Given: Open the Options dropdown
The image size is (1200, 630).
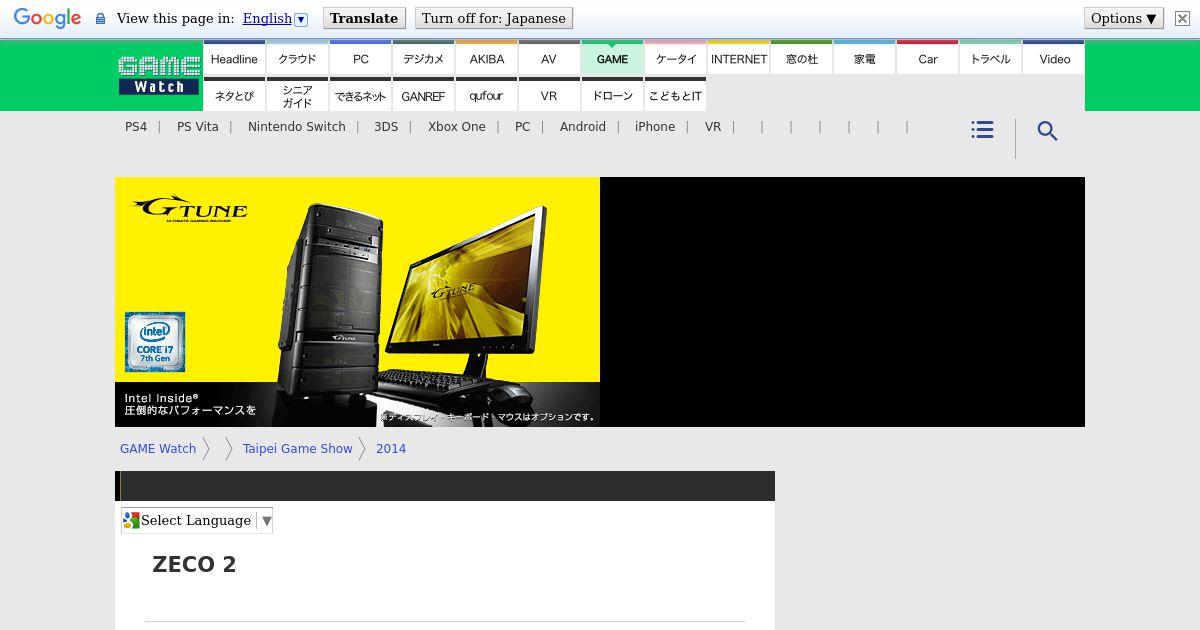Looking at the screenshot, I should click(1124, 18).
